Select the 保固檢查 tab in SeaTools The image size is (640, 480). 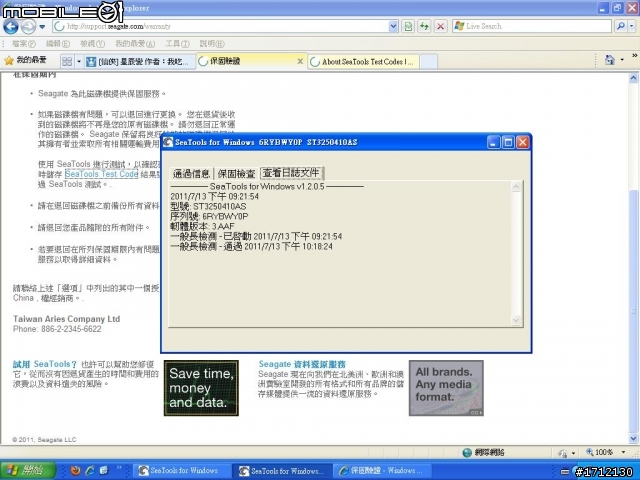(x=236, y=174)
